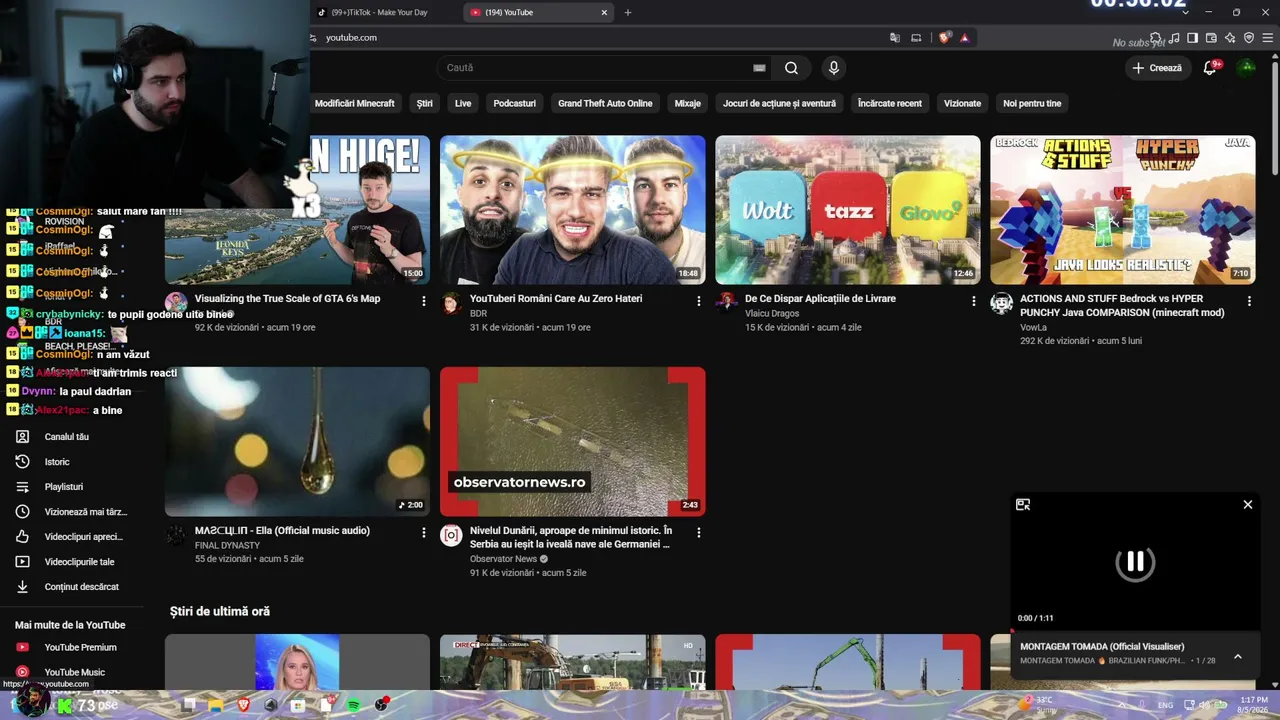Open YouTube Premium in the sidebar
This screenshot has width=1280, height=720.
(72, 648)
